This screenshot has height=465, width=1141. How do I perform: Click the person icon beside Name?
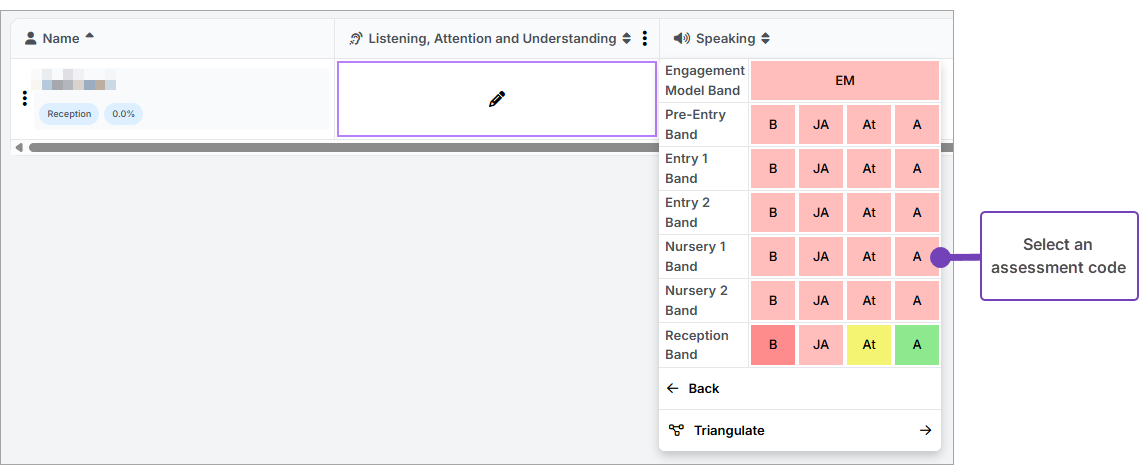31,39
